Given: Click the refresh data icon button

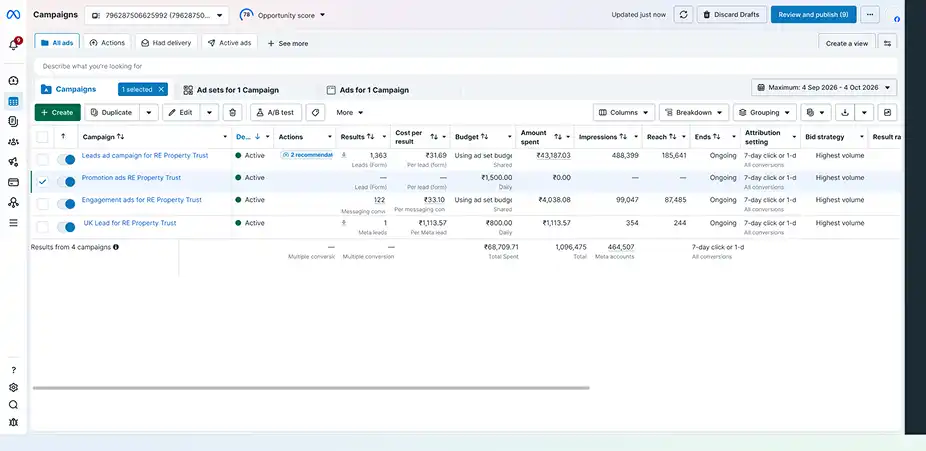Looking at the screenshot, I should point(683,15).
